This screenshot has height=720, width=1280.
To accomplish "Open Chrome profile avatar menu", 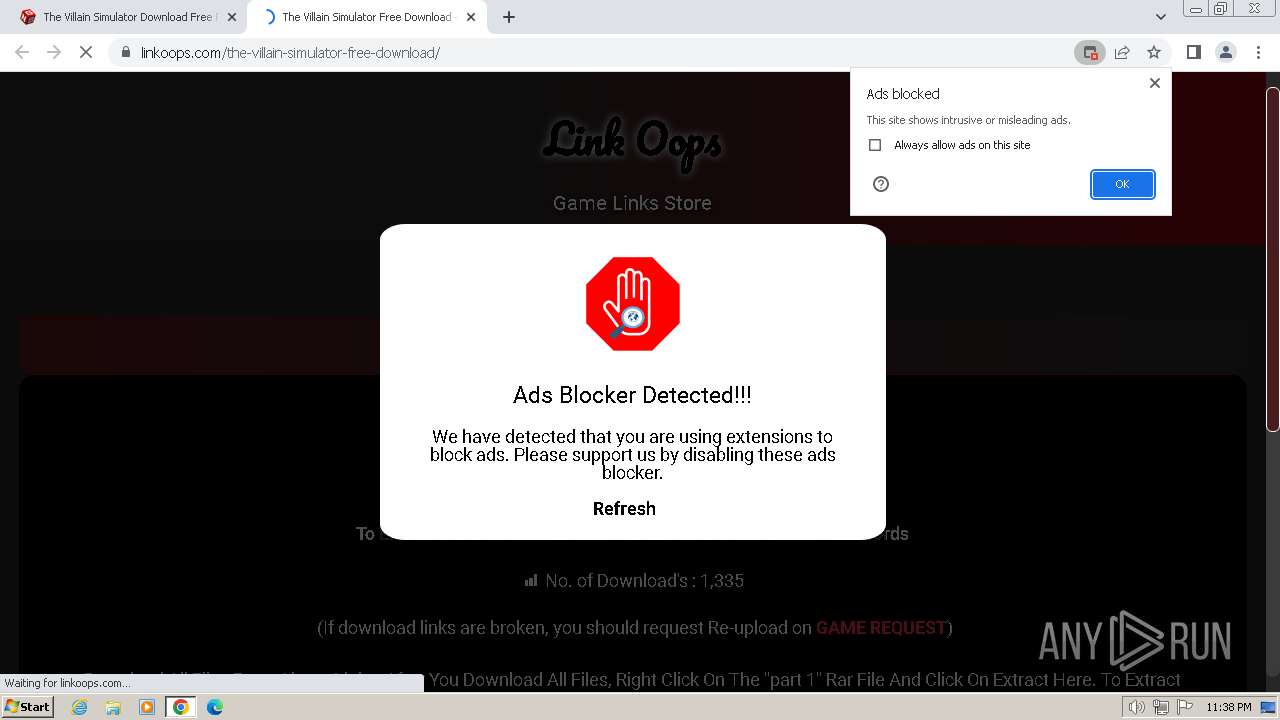I will tap(1226, 52).
